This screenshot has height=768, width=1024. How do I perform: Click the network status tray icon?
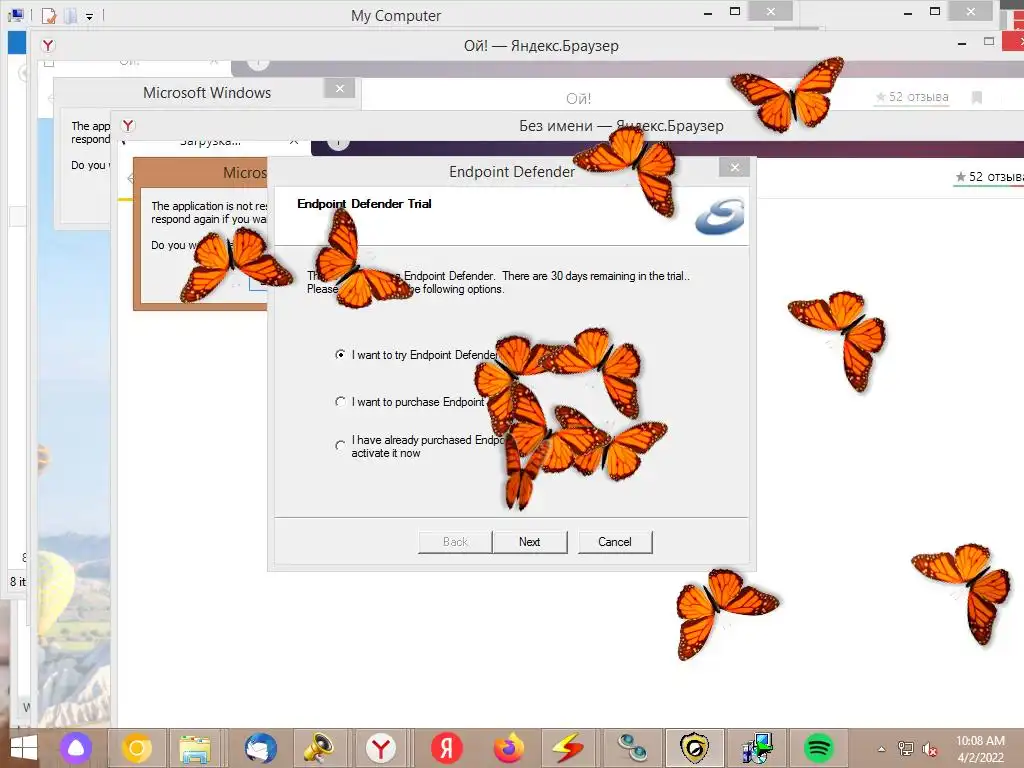(906, 749)
